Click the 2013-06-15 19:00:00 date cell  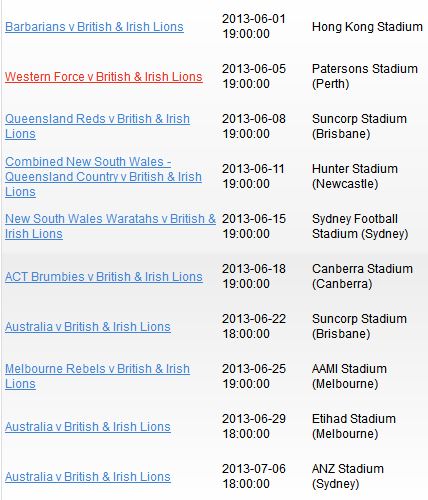tap(254, 226)
